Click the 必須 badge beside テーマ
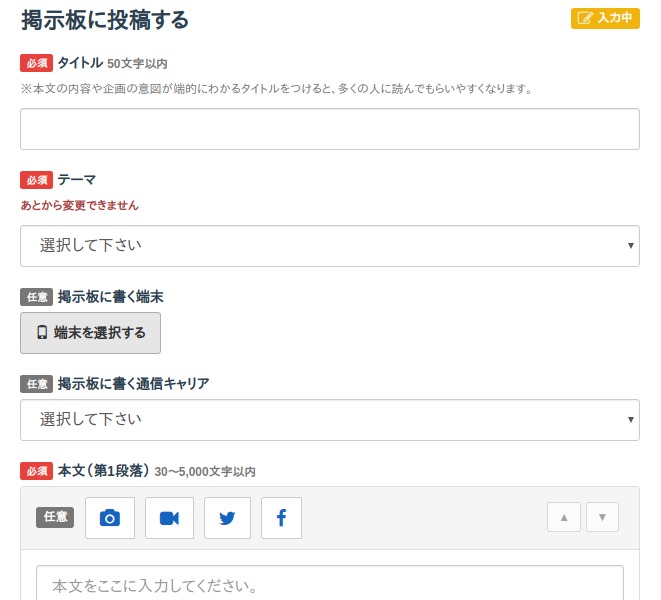661x600 pixels. (36, 180)
